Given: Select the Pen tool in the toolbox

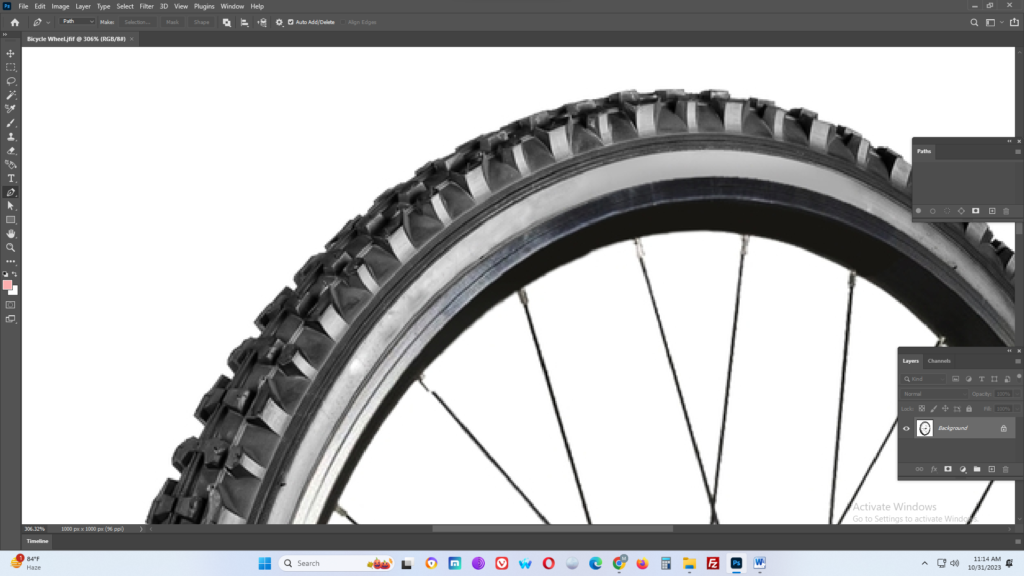Looking at the screenshot, I should (x=10, y=193).
